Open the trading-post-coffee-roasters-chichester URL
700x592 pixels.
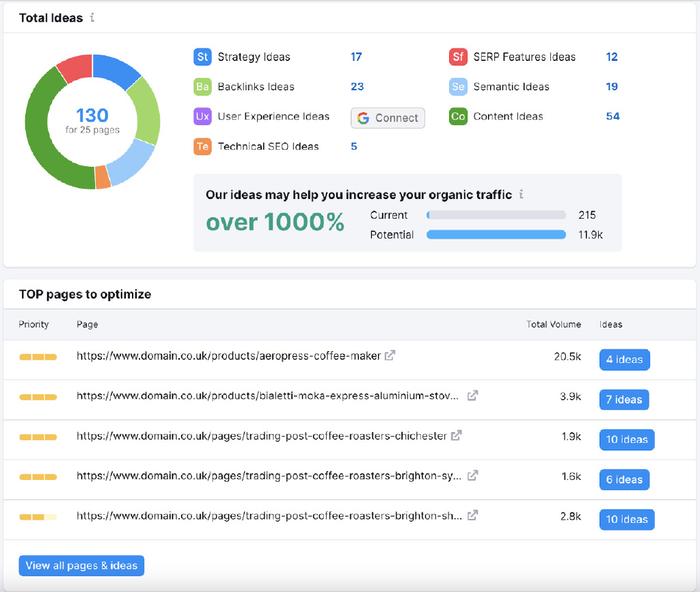[x=262, y=436]
